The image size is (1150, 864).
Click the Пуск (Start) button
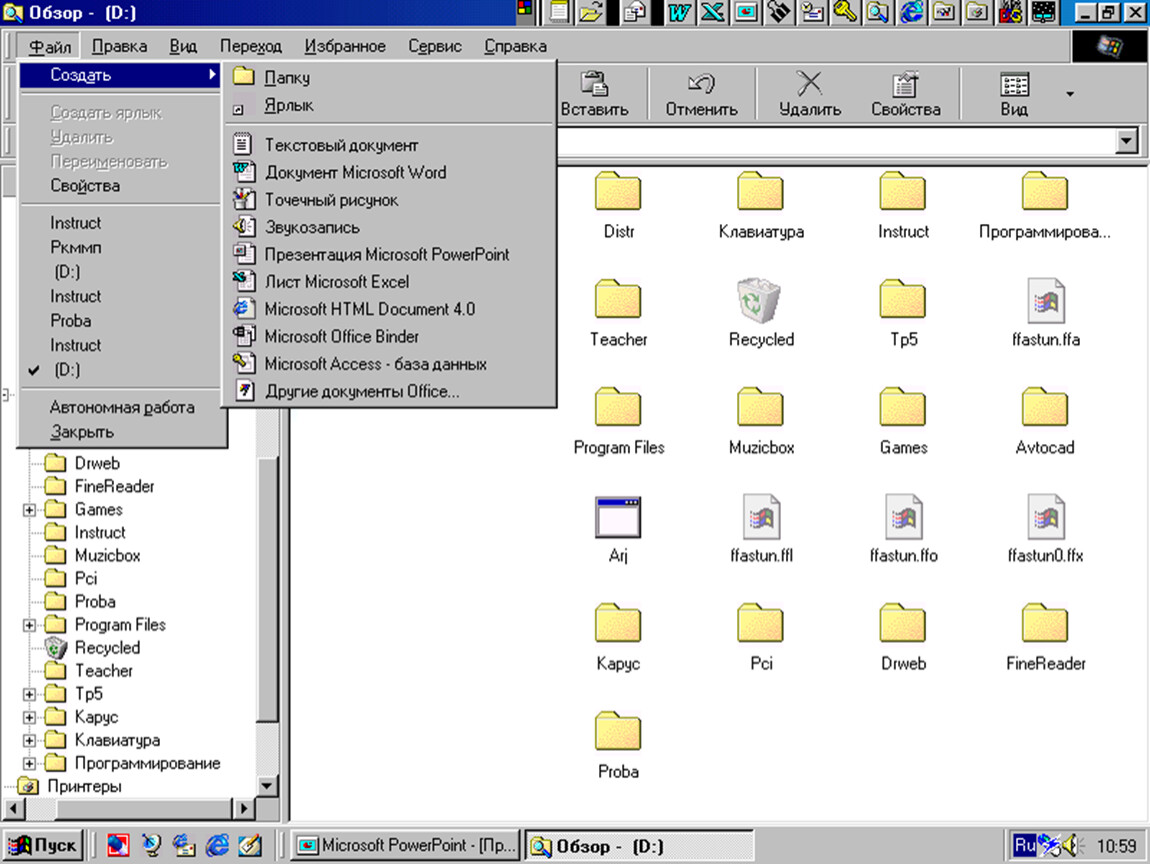click(43, 846)
